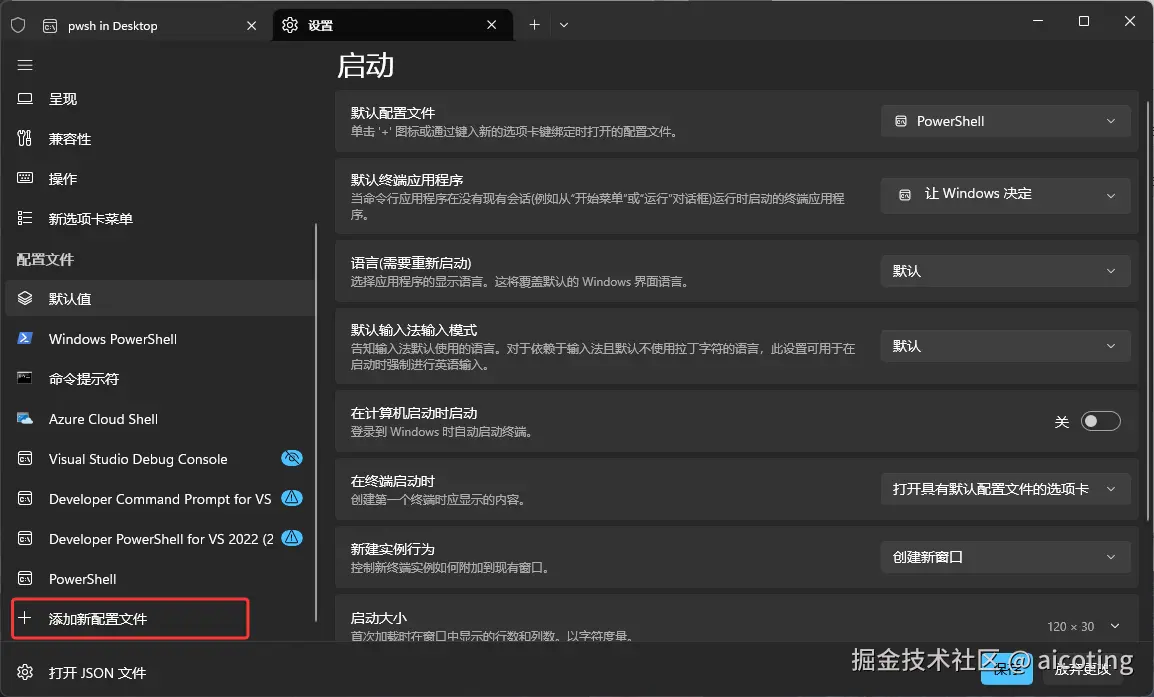1154x697 pixels.
Task: Click the hamburger navigation menu icon
Action: (25, 65)
